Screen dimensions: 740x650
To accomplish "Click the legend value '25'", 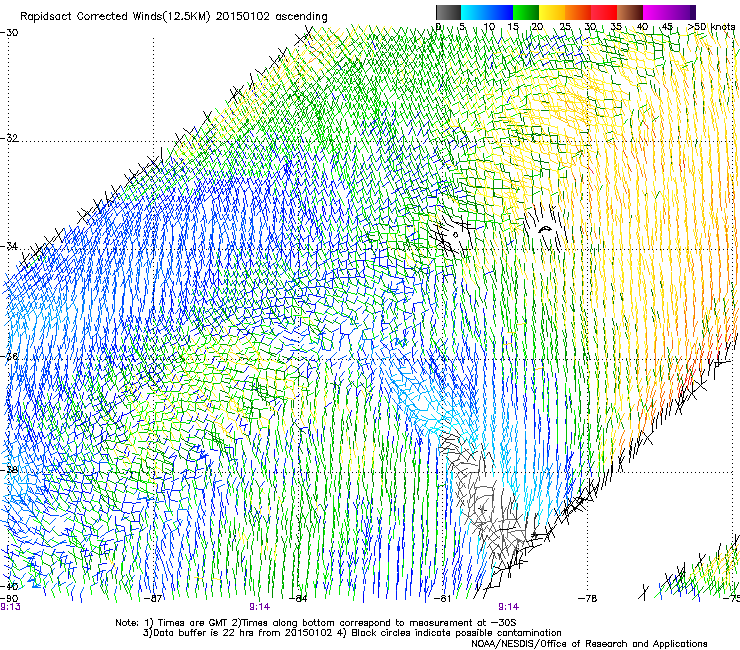I will pyautogui.click(x=564, y=27).
